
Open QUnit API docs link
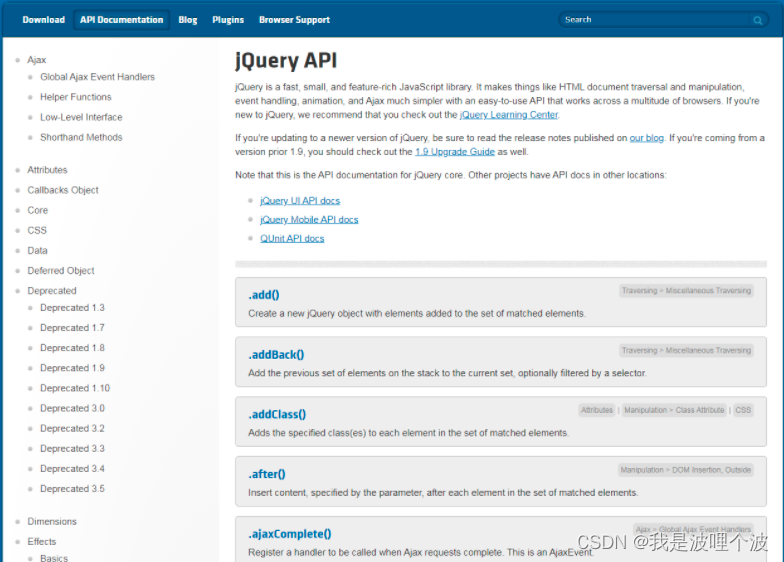292,238
